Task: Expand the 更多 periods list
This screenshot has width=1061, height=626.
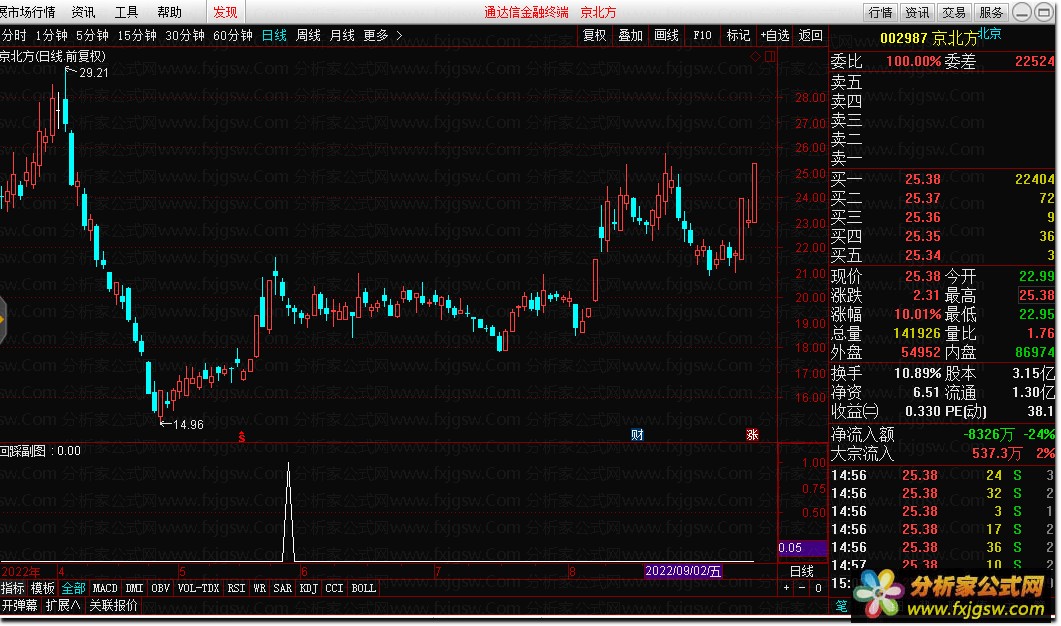Action: [382, 35]
